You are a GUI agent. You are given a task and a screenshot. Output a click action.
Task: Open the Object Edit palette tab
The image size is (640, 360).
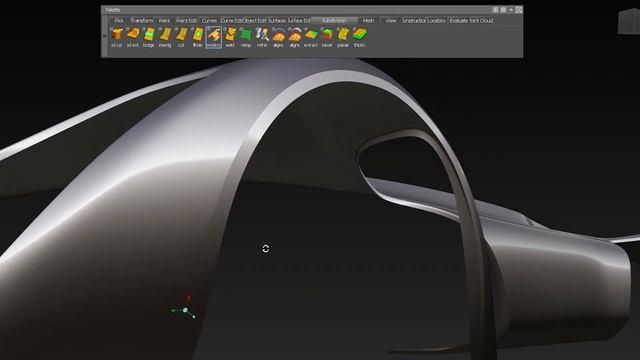[x=255, y=20]
